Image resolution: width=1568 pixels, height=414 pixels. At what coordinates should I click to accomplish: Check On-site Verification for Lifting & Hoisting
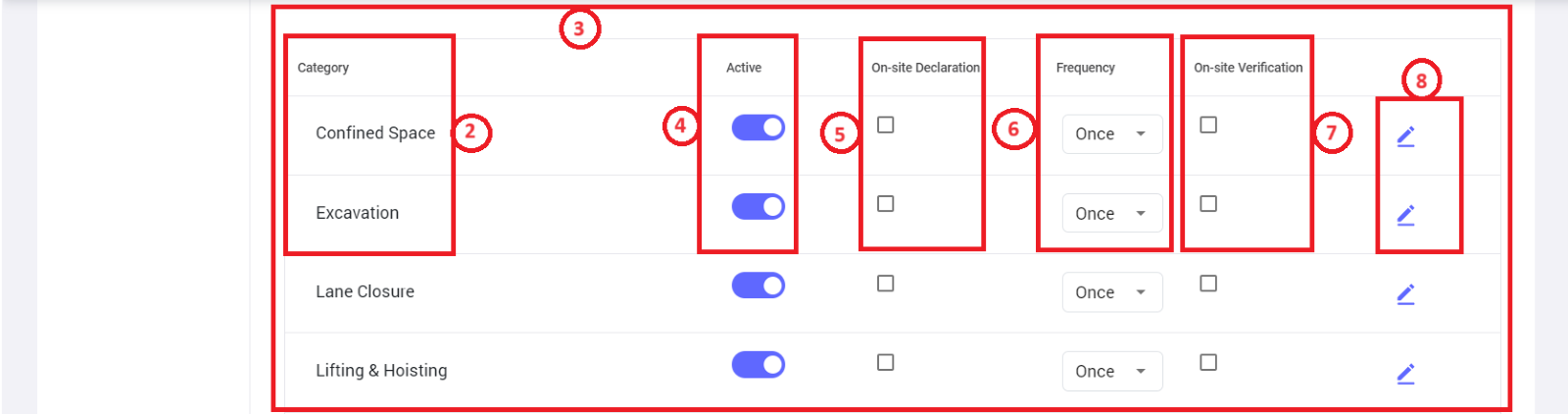coord(1208,362)
